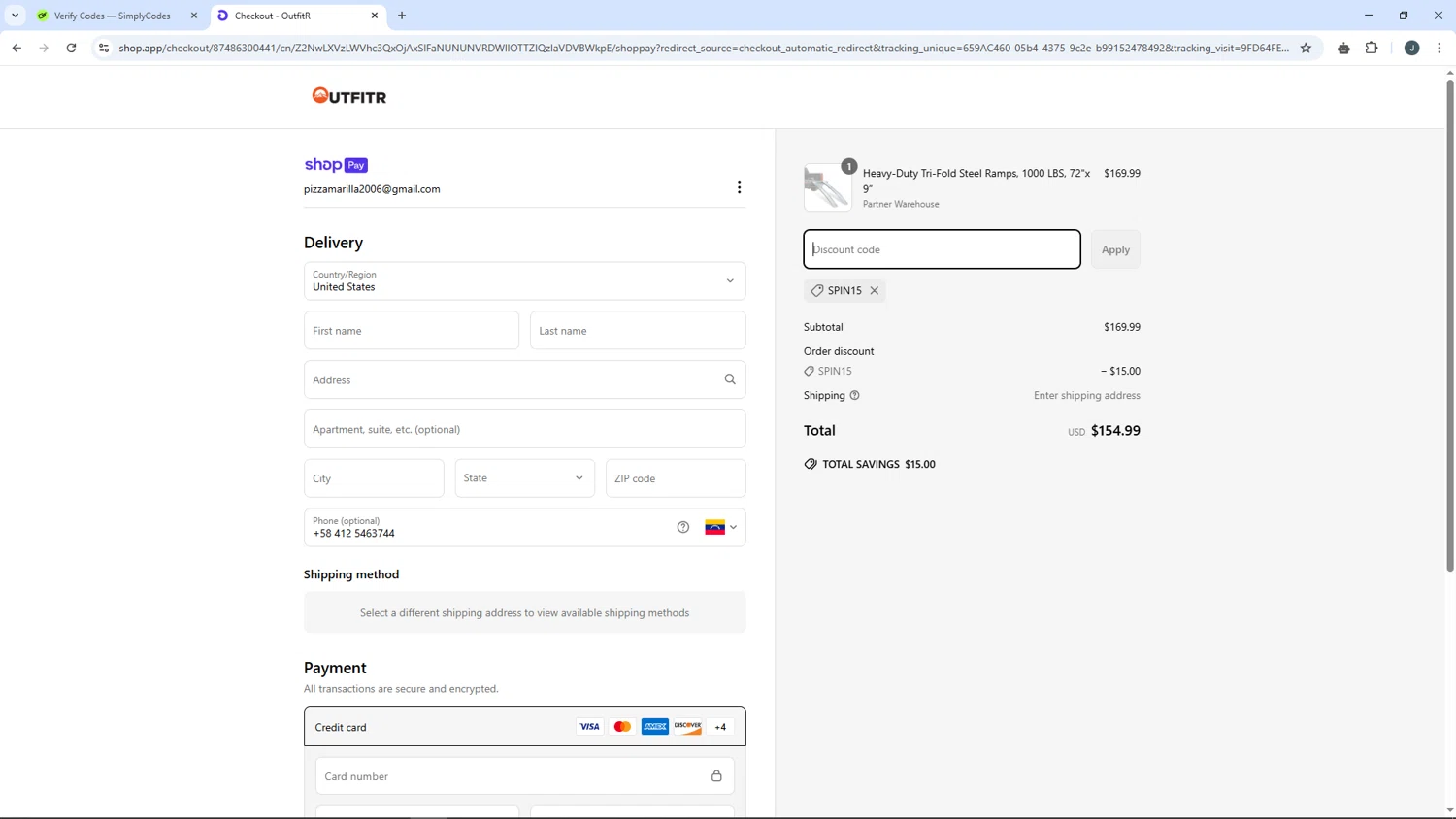Screen dimensions: 1456x819
Task: Open a new browser tab
Action: 402,16
